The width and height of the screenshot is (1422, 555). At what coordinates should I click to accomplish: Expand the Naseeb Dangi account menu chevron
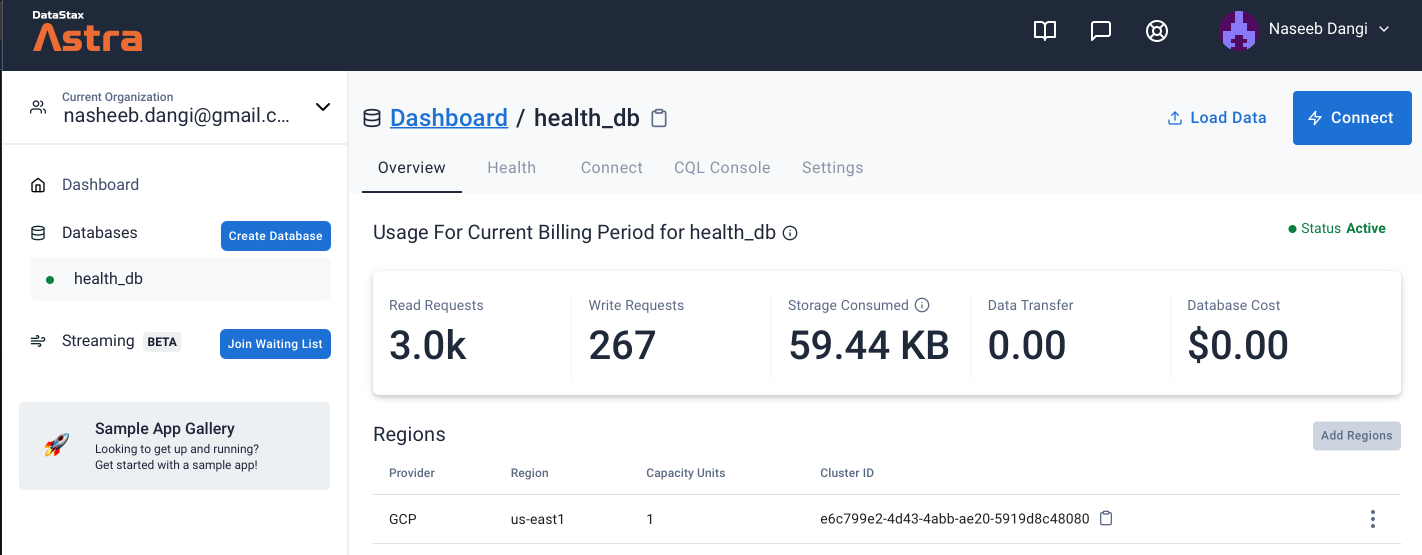(x=1384, y=29)
